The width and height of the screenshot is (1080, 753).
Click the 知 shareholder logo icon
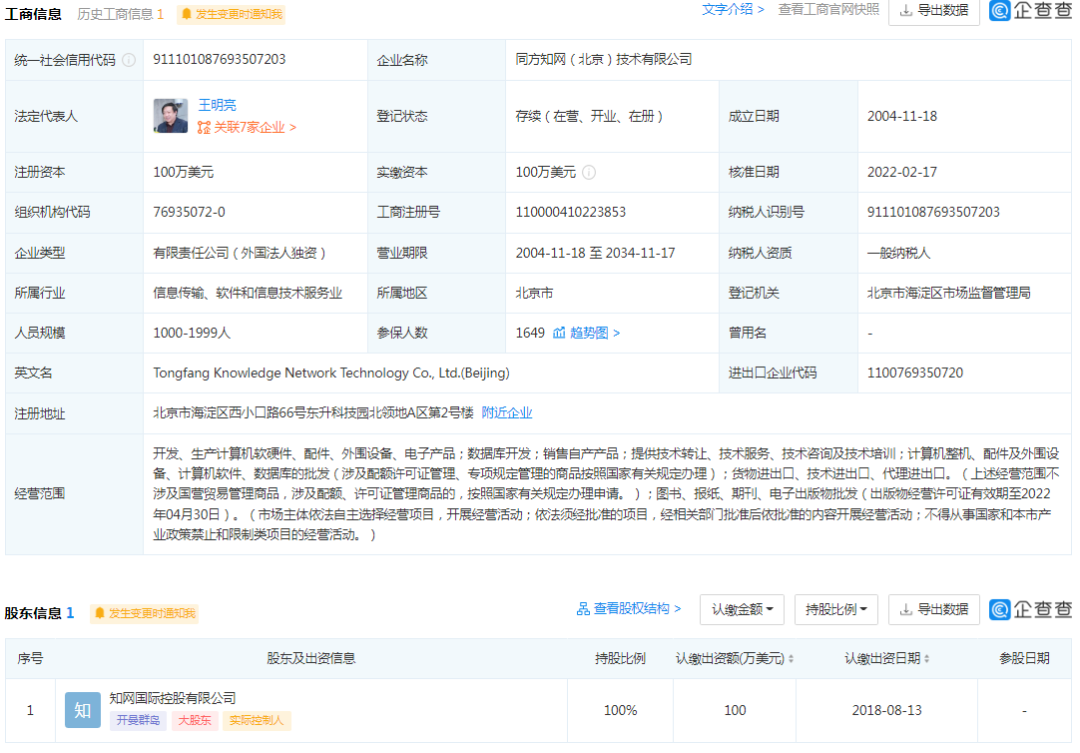[83, 710]
